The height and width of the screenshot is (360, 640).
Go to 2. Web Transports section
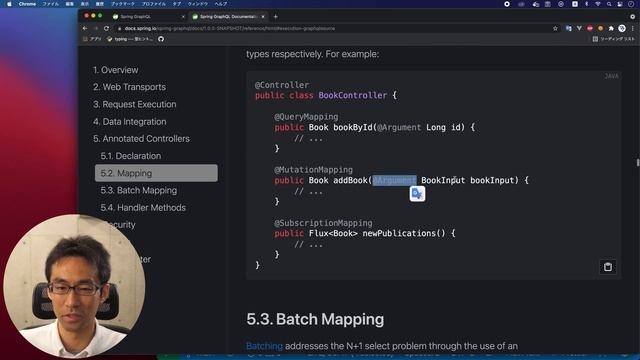coord(129,87)
